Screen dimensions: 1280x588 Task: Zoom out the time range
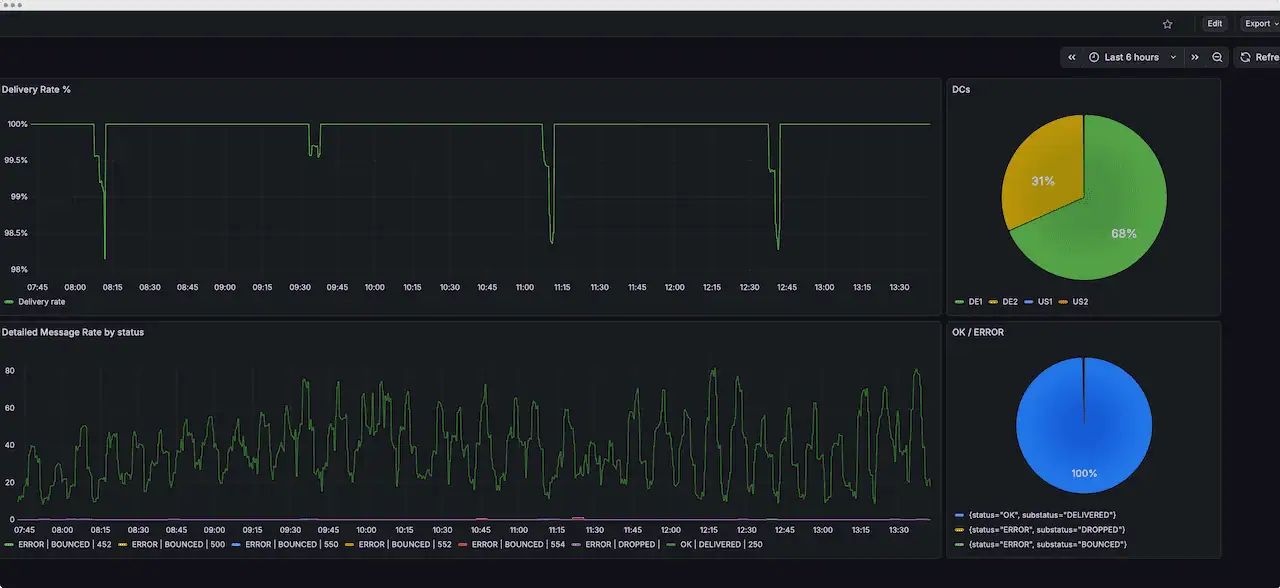(1217, 57)
